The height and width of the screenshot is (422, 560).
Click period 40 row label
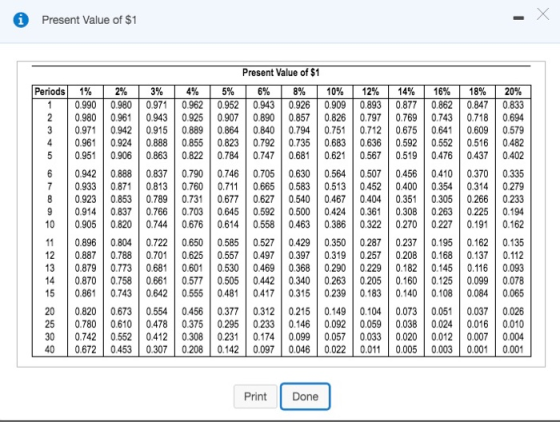coord(50,350)
